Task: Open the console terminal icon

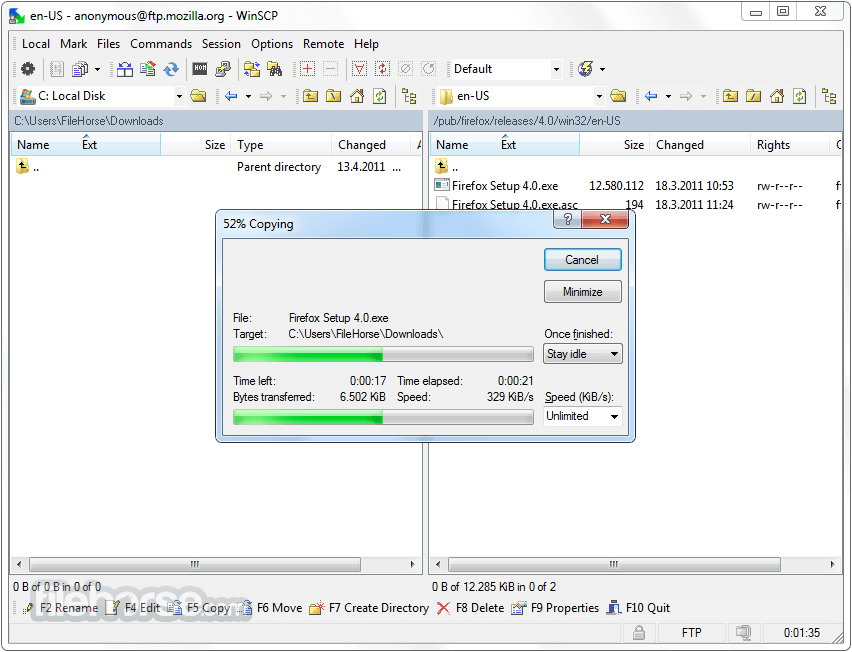Action: [200, 68]
